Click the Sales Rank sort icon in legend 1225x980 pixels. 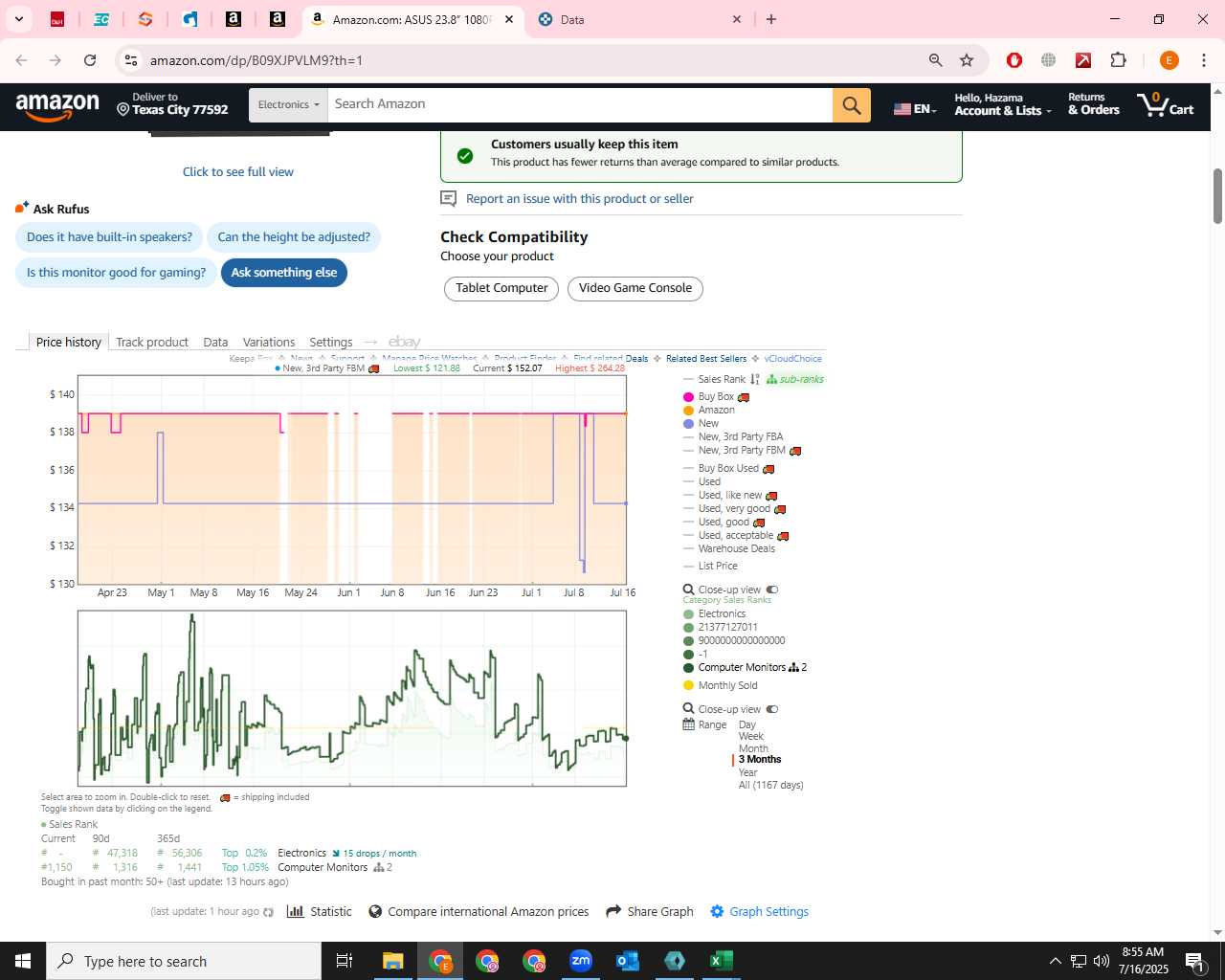point(754,379)
